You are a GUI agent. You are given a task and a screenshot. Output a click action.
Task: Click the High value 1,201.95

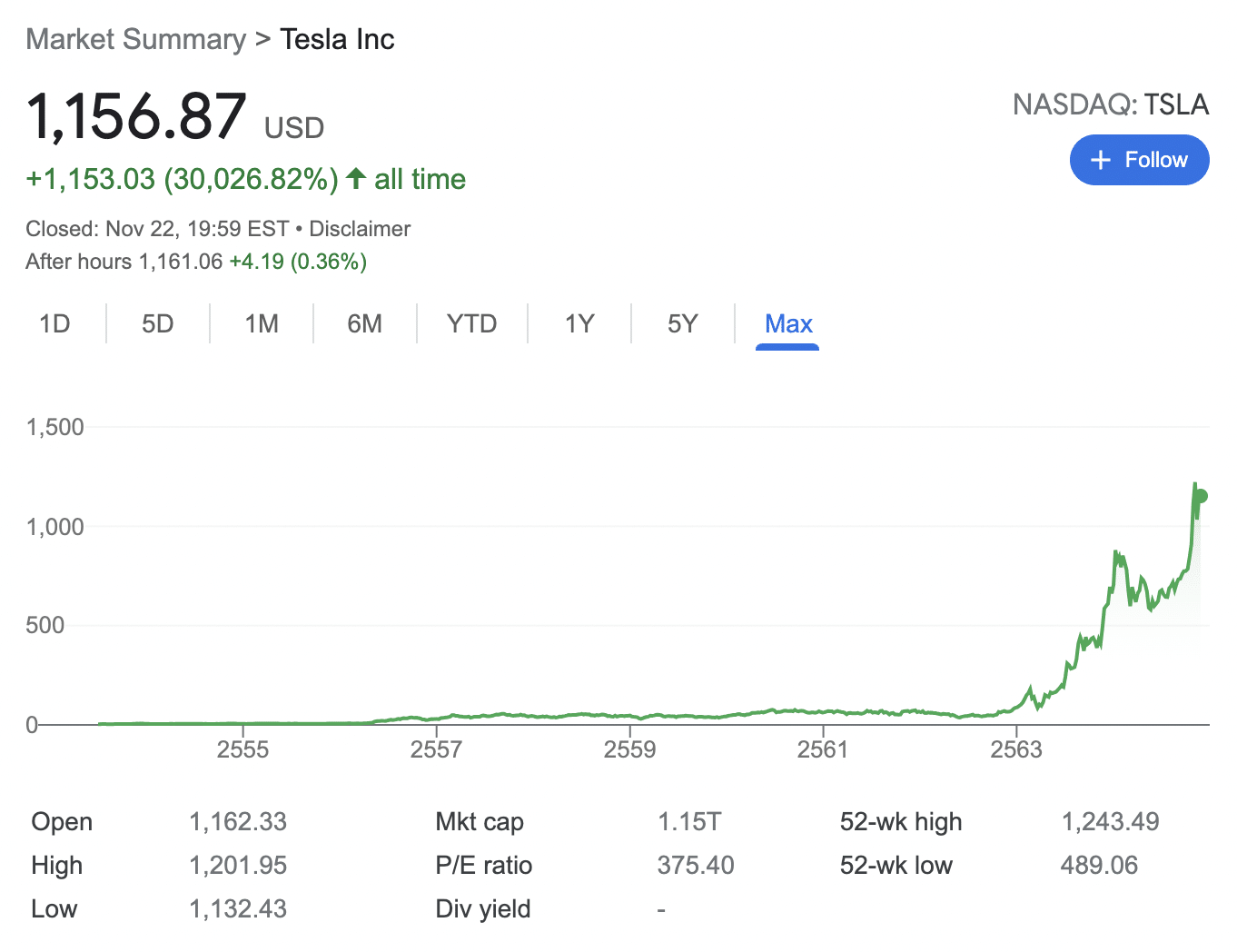tap(238, 866)
